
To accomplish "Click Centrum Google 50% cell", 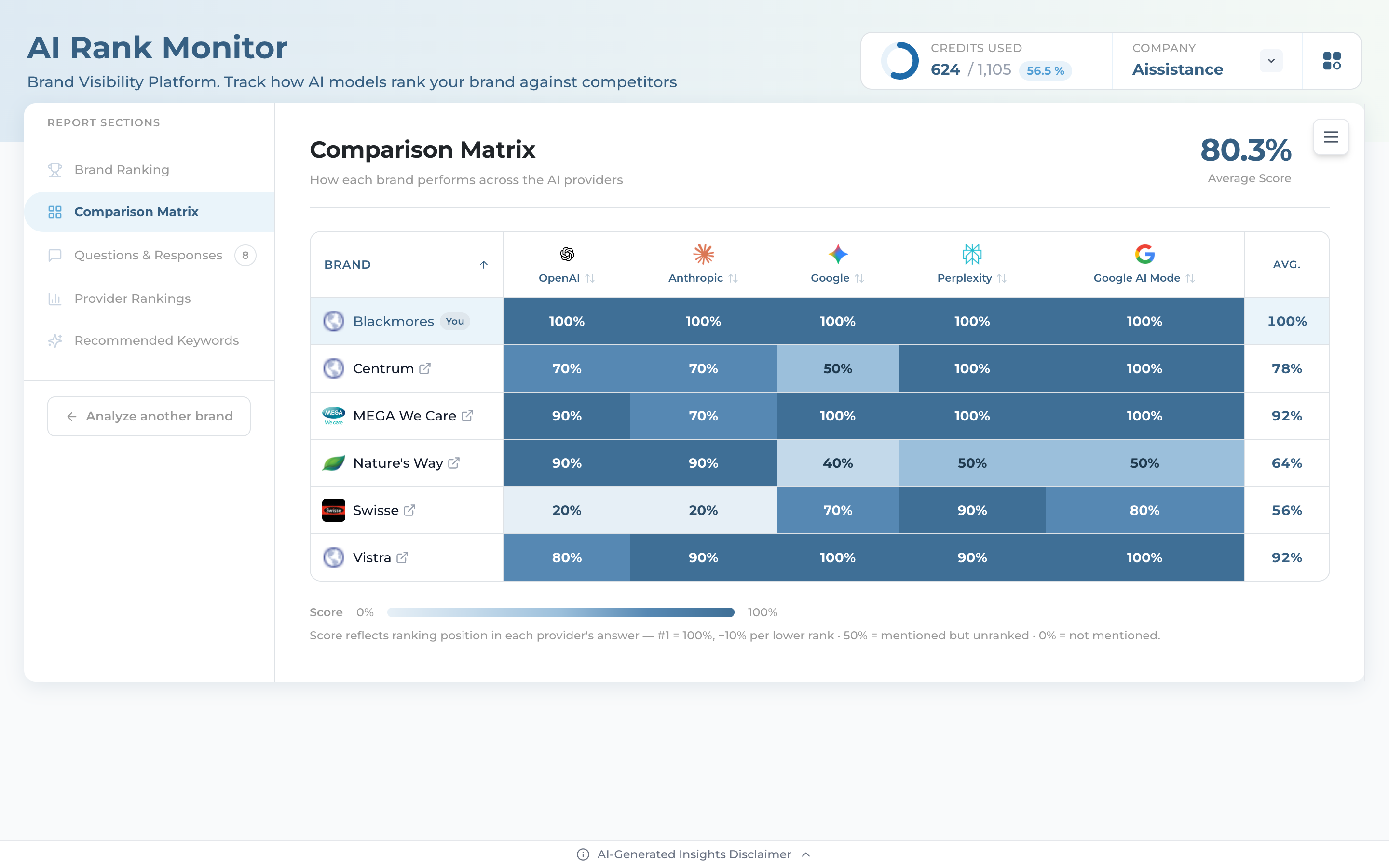I will (x=837, y=368).
